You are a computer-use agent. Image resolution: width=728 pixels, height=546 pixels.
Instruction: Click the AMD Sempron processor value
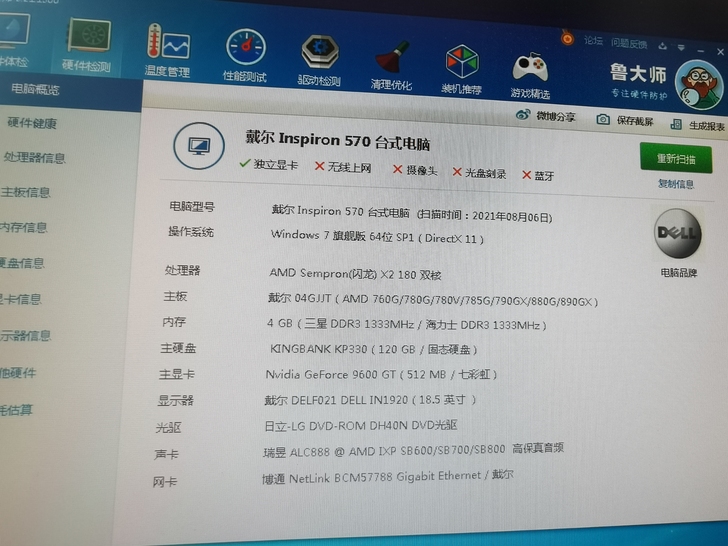pyautogui.click(x=355, y=274)
